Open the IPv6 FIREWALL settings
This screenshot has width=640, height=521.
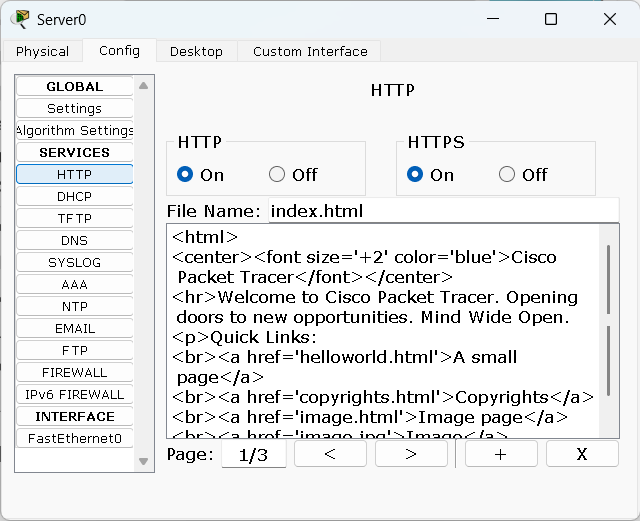pos(75,395)
